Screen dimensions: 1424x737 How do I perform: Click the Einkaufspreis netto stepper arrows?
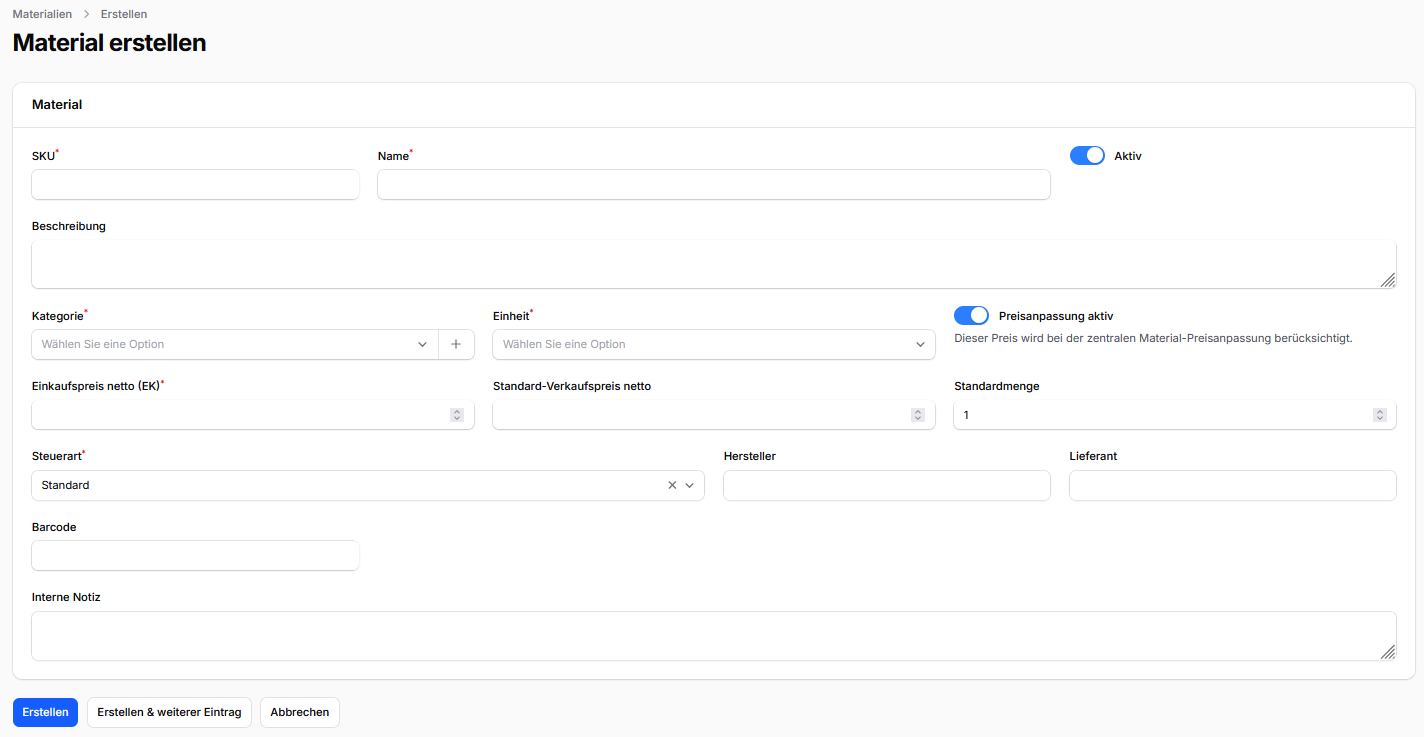(x=457, y=414)
